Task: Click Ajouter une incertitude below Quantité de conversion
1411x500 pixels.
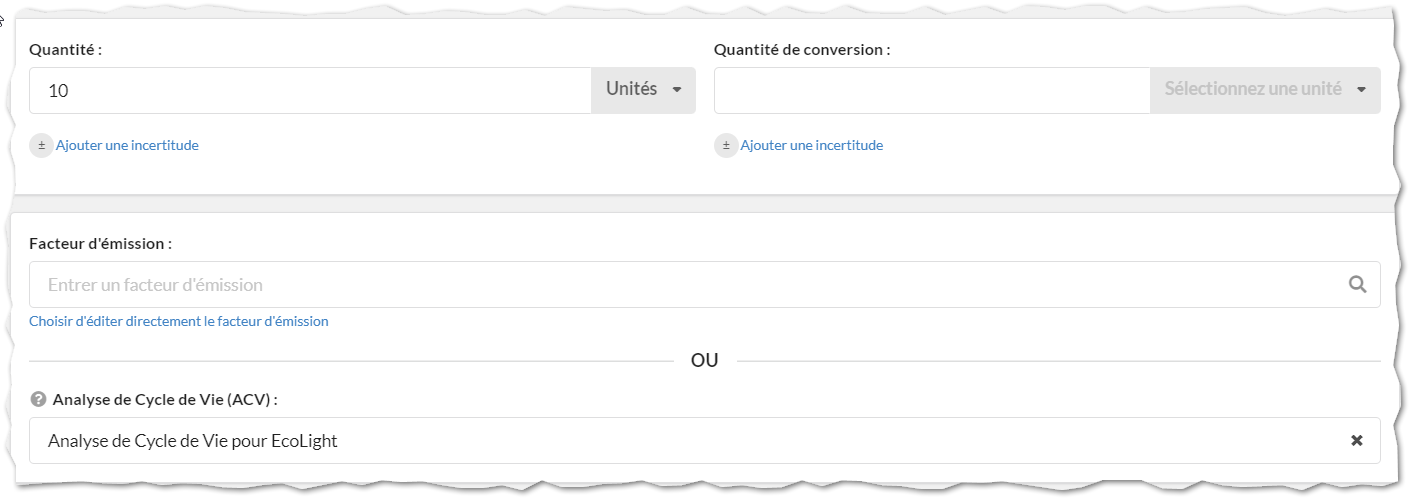Action: pos(812,145)
